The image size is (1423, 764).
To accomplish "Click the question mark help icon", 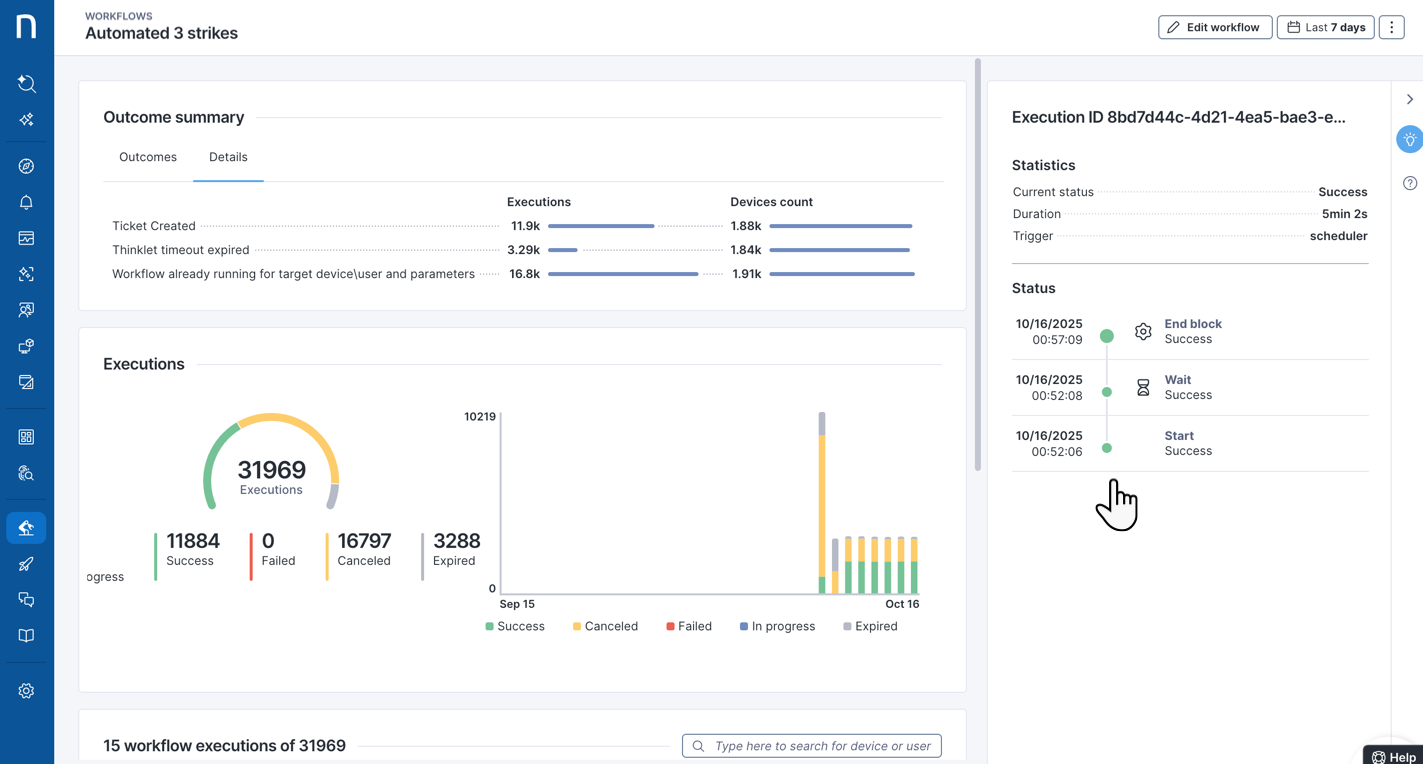I will (1409, 183).
